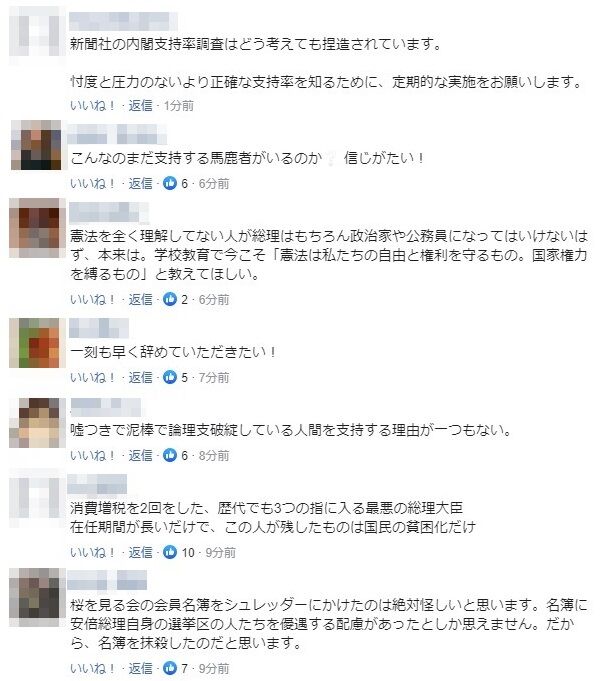The height and width of the screenshot is (681, 605).
Task: Click 返信 under the 新聞社の内閣支持率 comment
Action: point(140,106)
